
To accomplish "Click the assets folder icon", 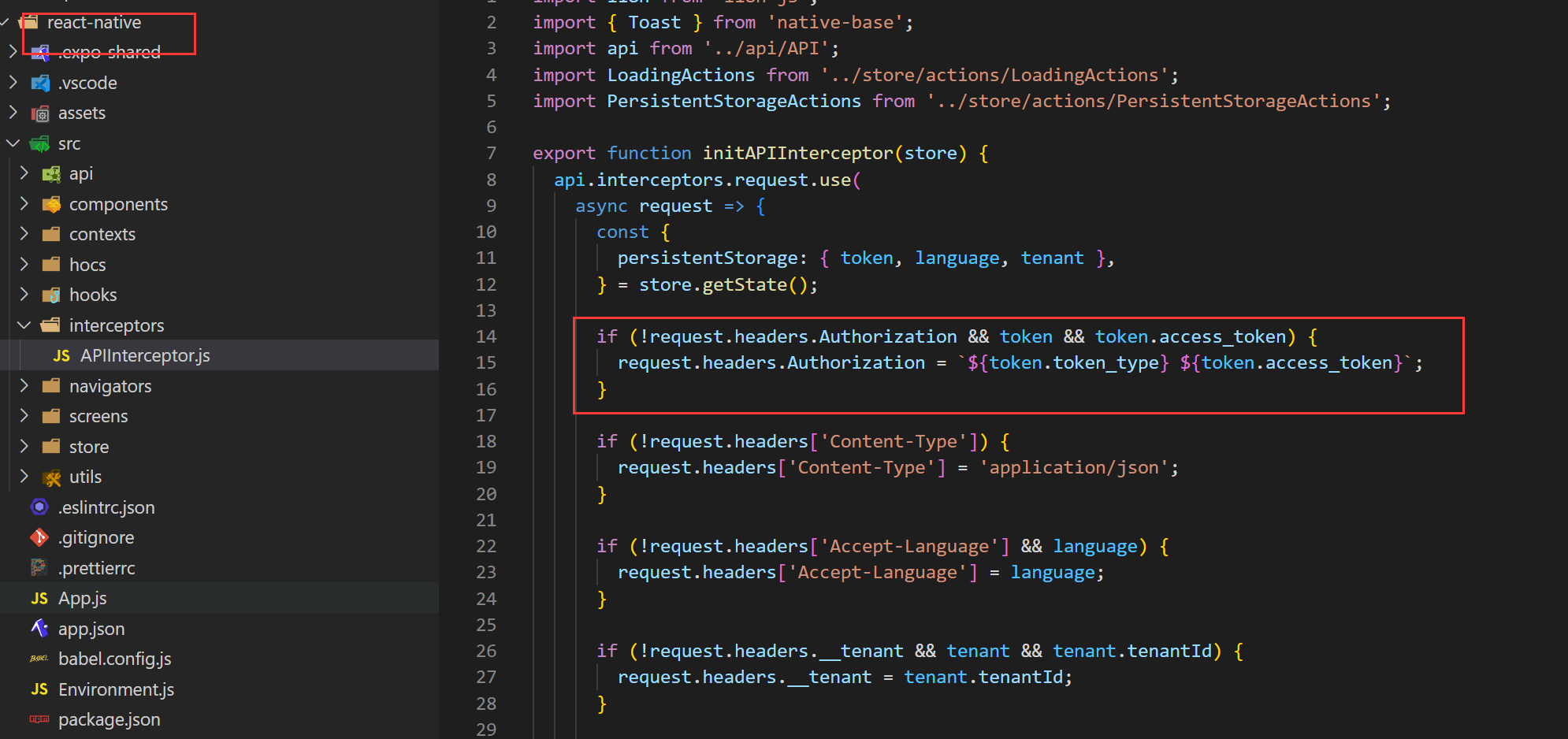I will (40, 113).
